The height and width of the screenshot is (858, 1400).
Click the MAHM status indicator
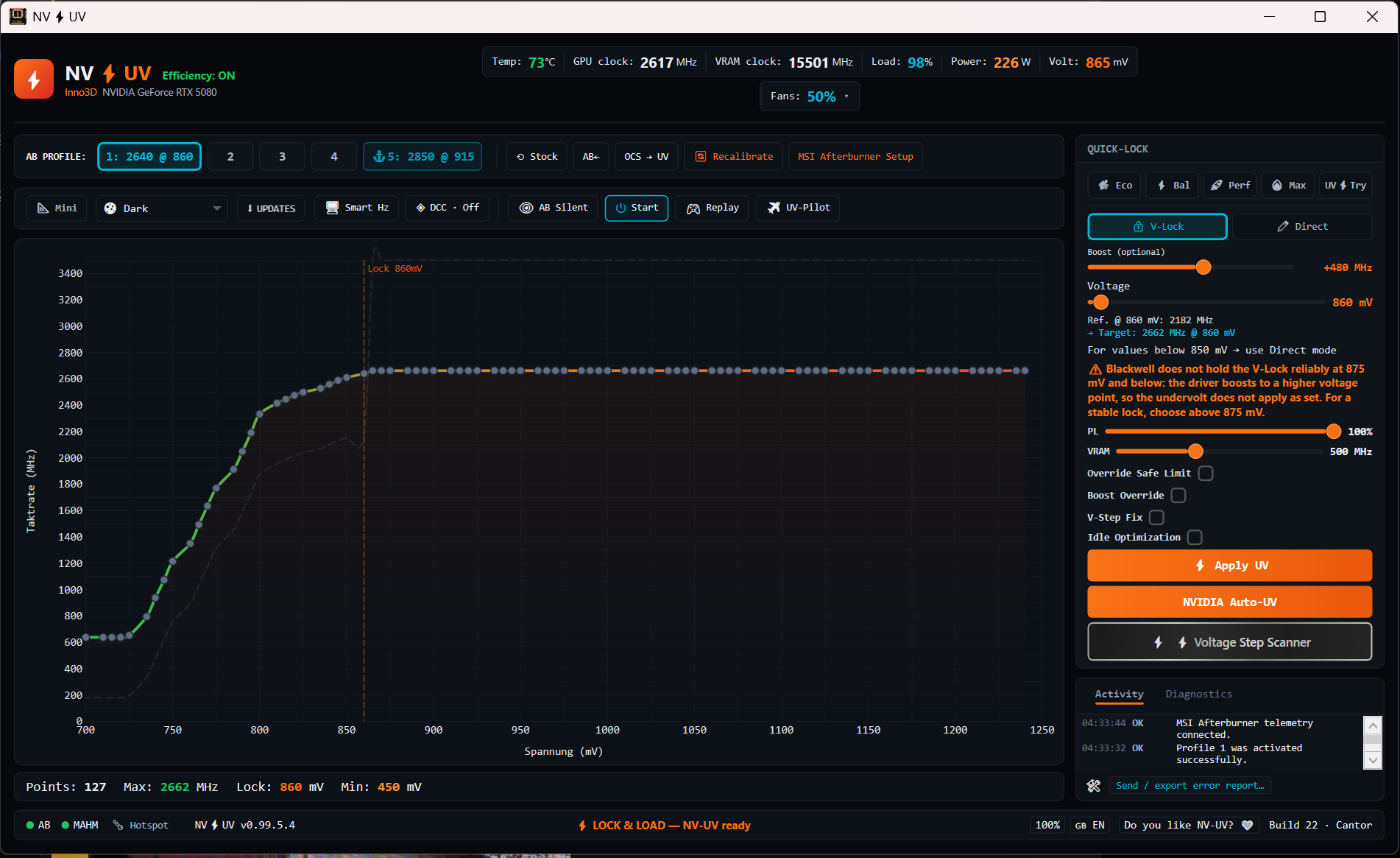point(80,825)
